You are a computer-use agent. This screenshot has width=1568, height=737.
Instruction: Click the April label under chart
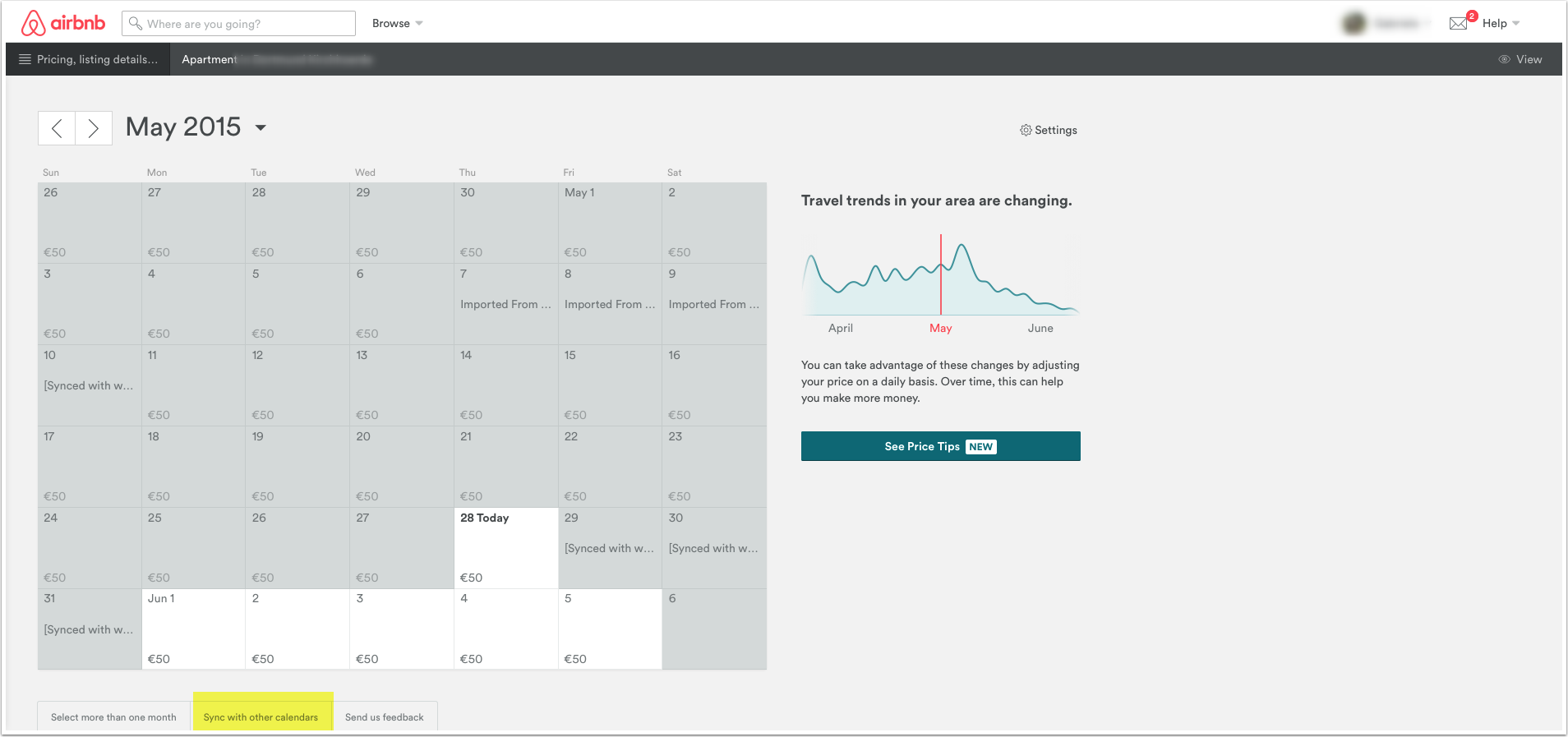click(x=841, y=328)
